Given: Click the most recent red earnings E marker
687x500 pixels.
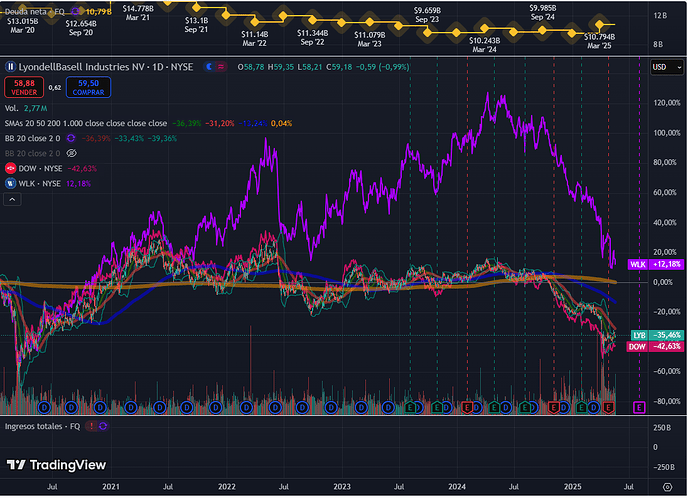Looking at the screenshot, I should tap(608, 408).
